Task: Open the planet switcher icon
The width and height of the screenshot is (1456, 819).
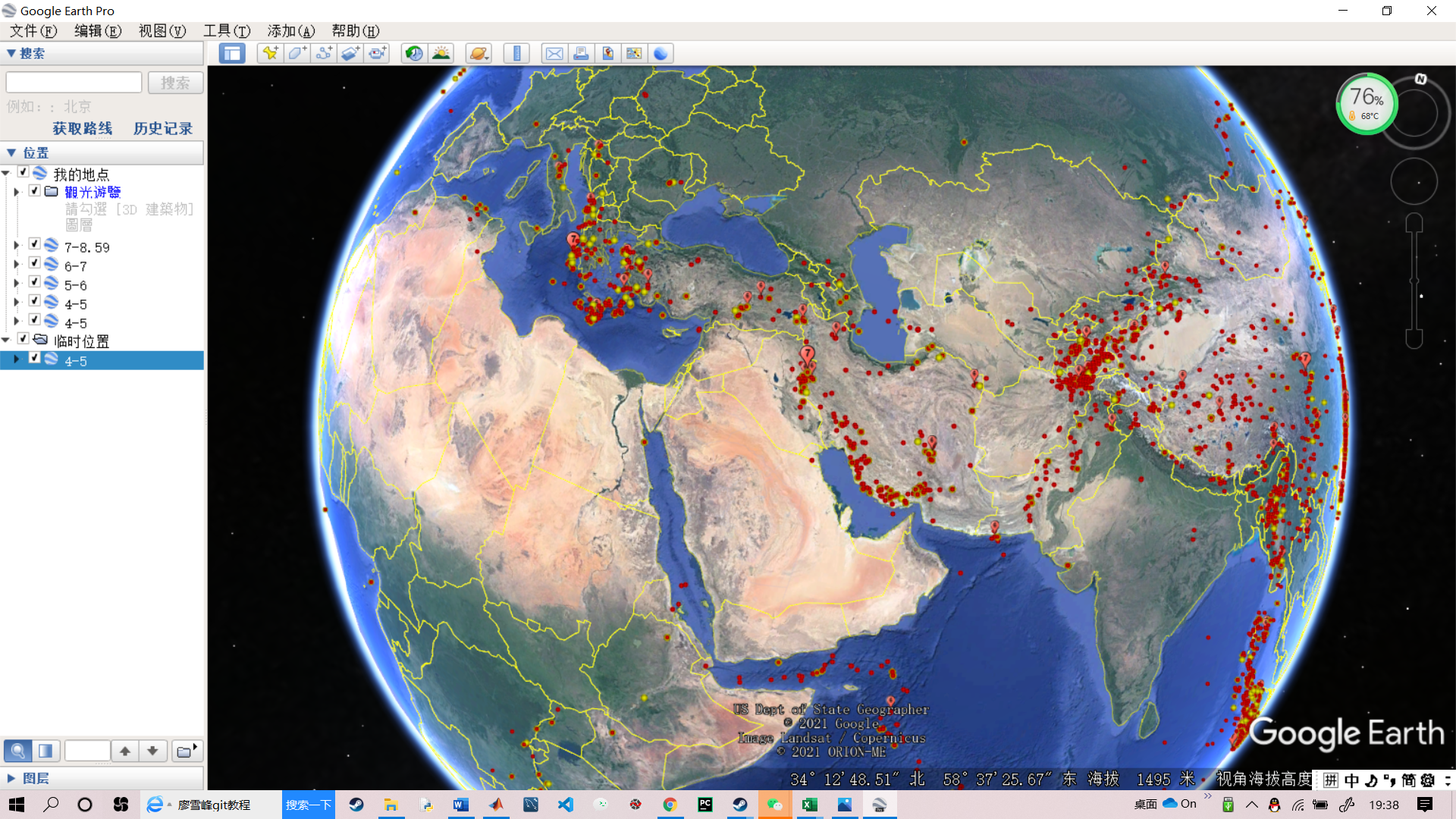Action: 479,53
